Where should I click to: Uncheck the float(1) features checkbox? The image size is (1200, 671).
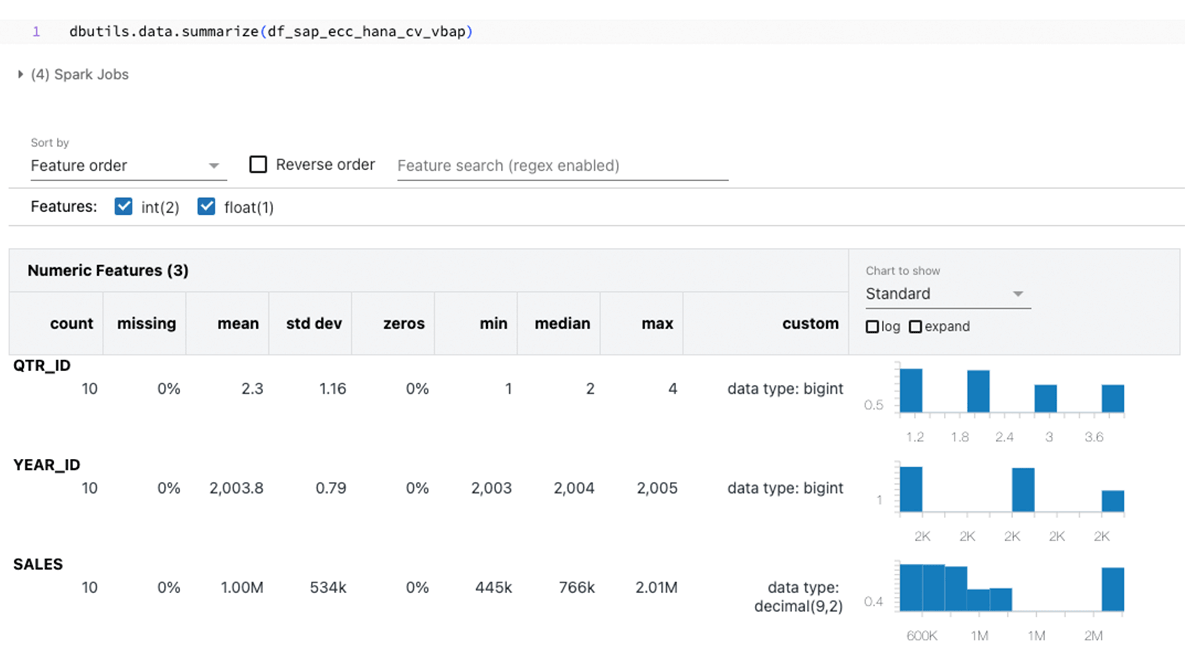pos(207,207)
